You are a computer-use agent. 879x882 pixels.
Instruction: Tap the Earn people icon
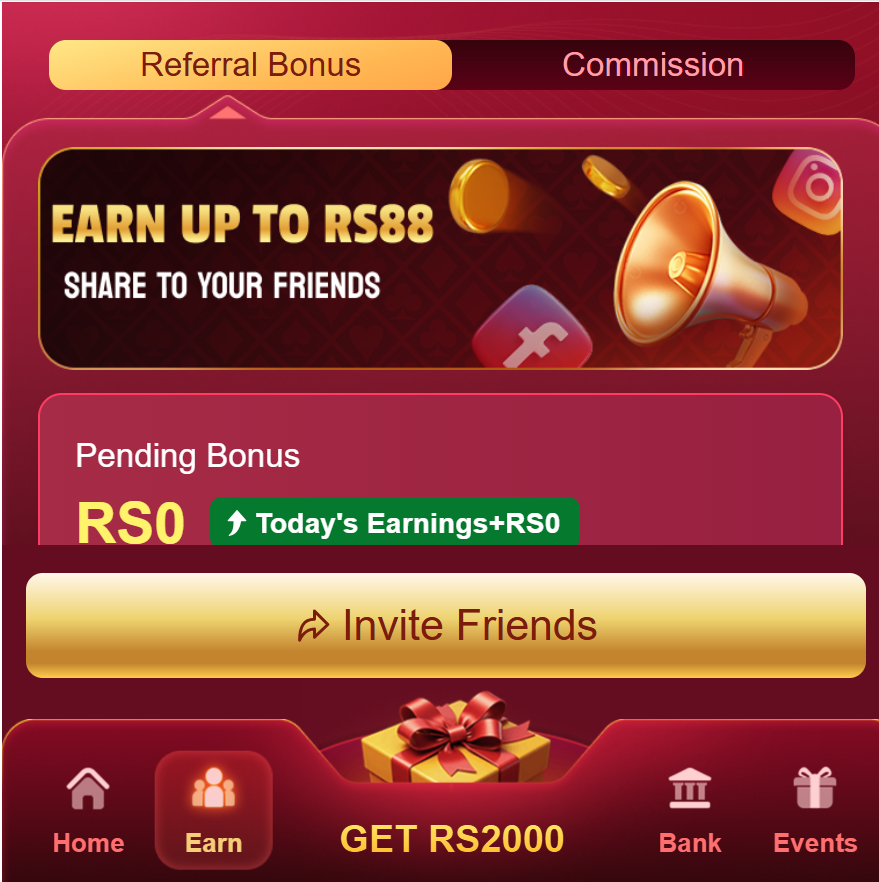213,788
